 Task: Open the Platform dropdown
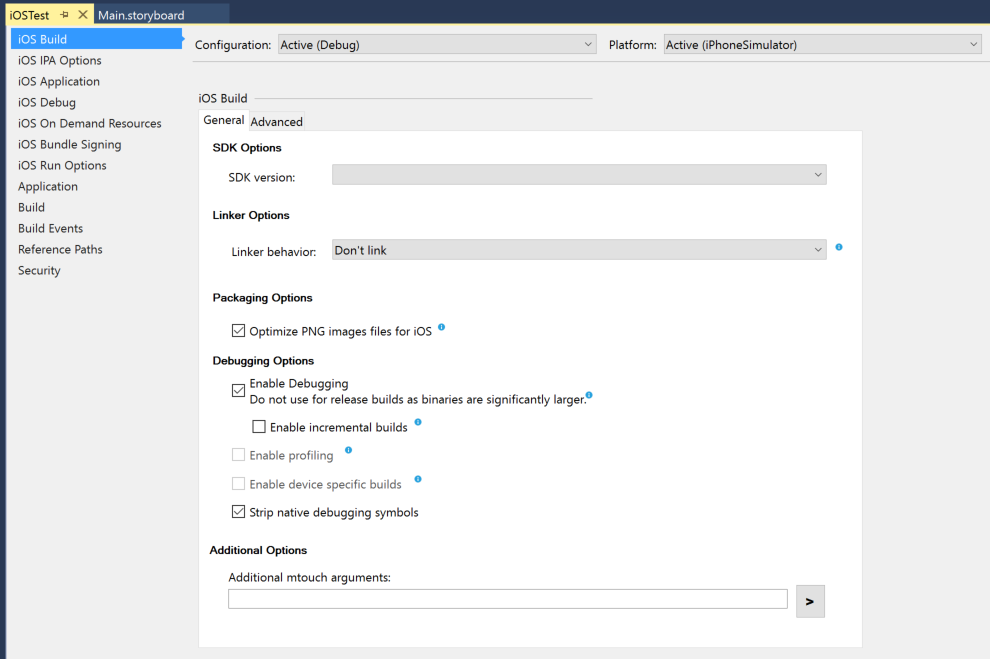click(x=822, y=45)
